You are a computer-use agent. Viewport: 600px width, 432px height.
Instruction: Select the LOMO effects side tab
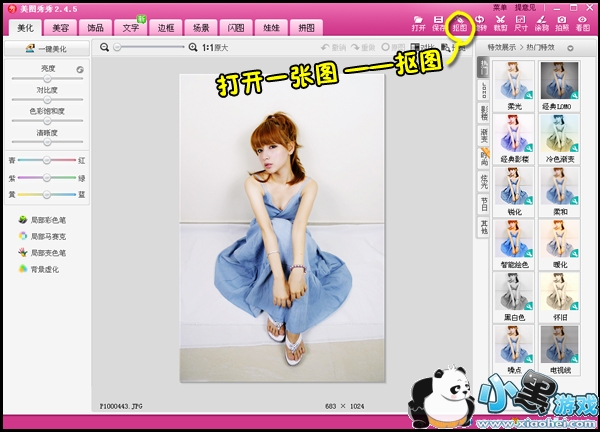(x=484, y=89)
